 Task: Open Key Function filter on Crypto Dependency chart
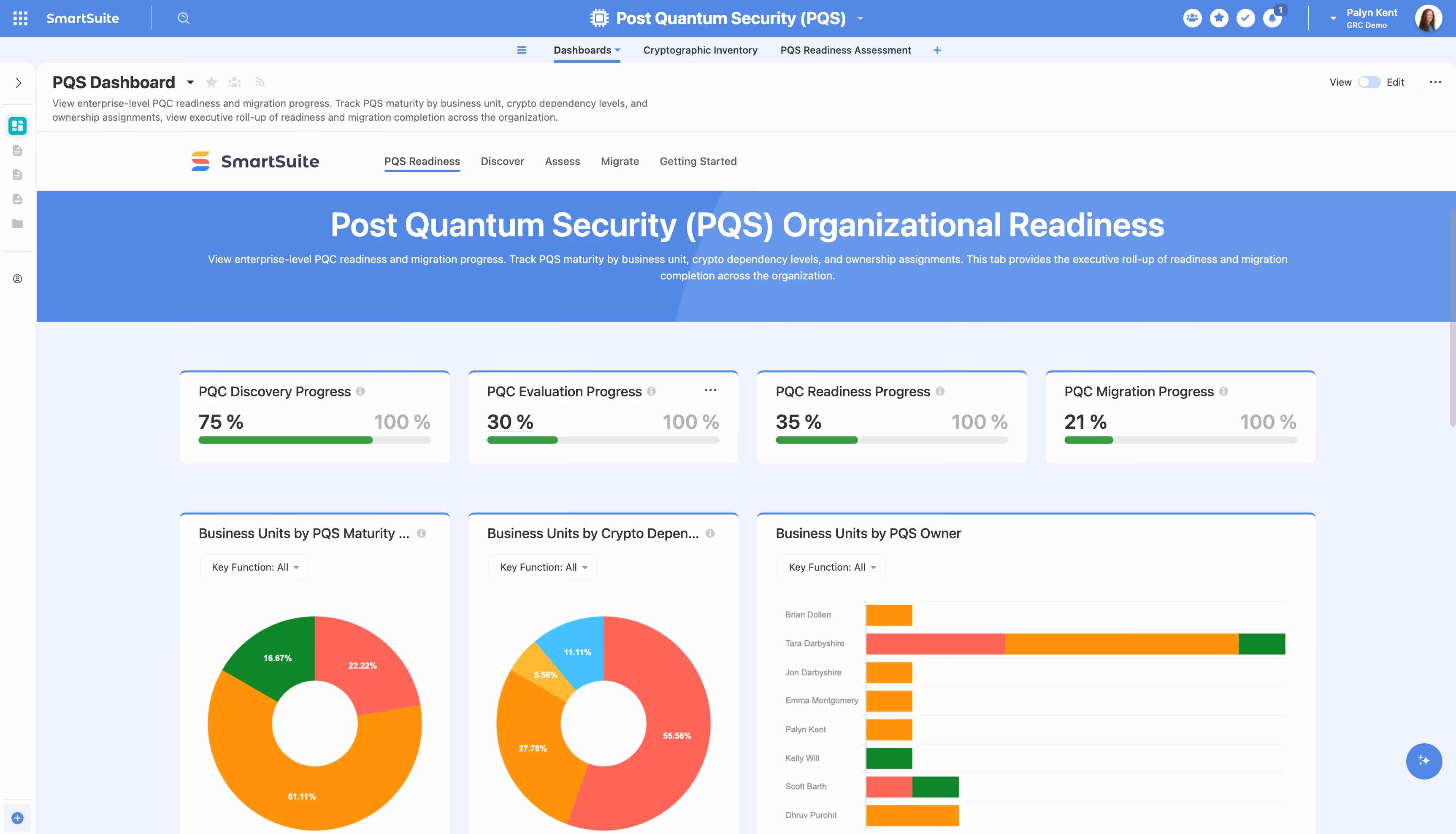[x=542, y=567]
